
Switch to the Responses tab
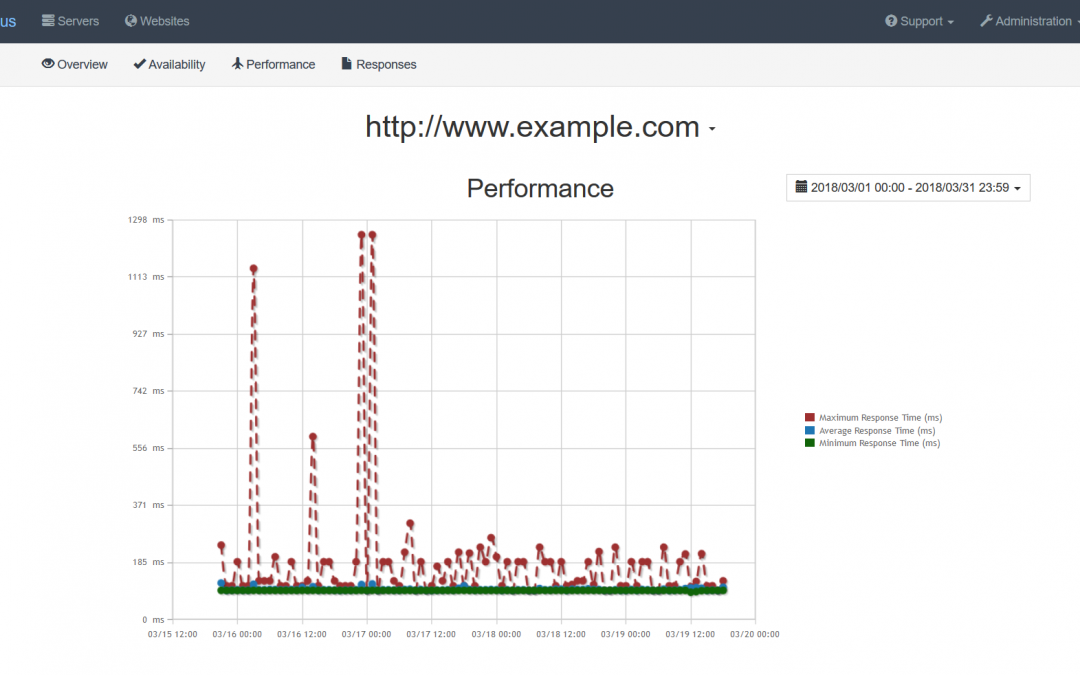[x=386, y=64]
